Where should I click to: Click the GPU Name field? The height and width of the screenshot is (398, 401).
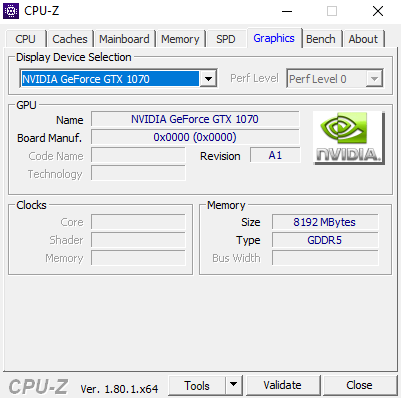195,119
